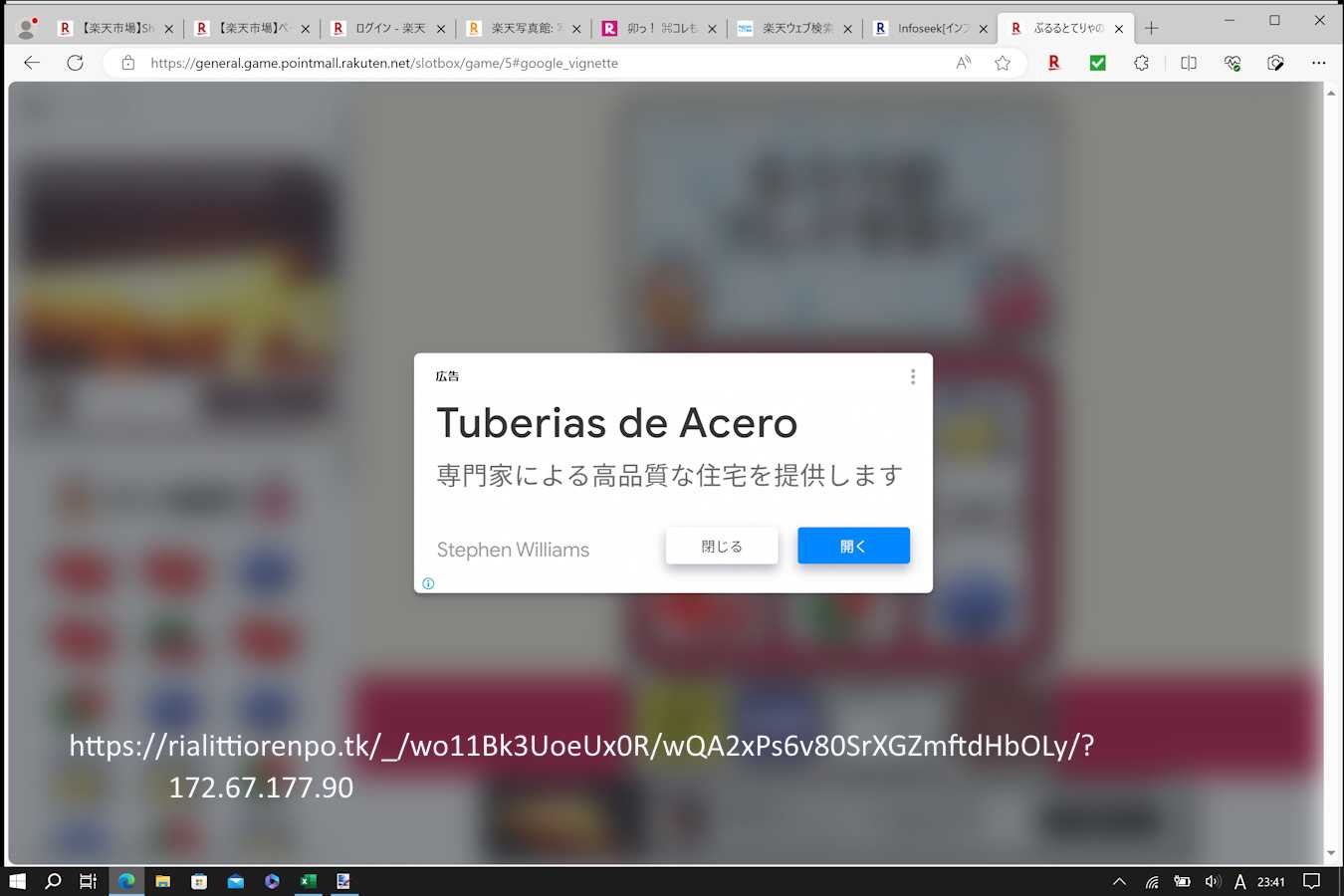The image size is (1344, 896).
Task: Open the clock showing 23:41
Action: (x=1270, y=881)
